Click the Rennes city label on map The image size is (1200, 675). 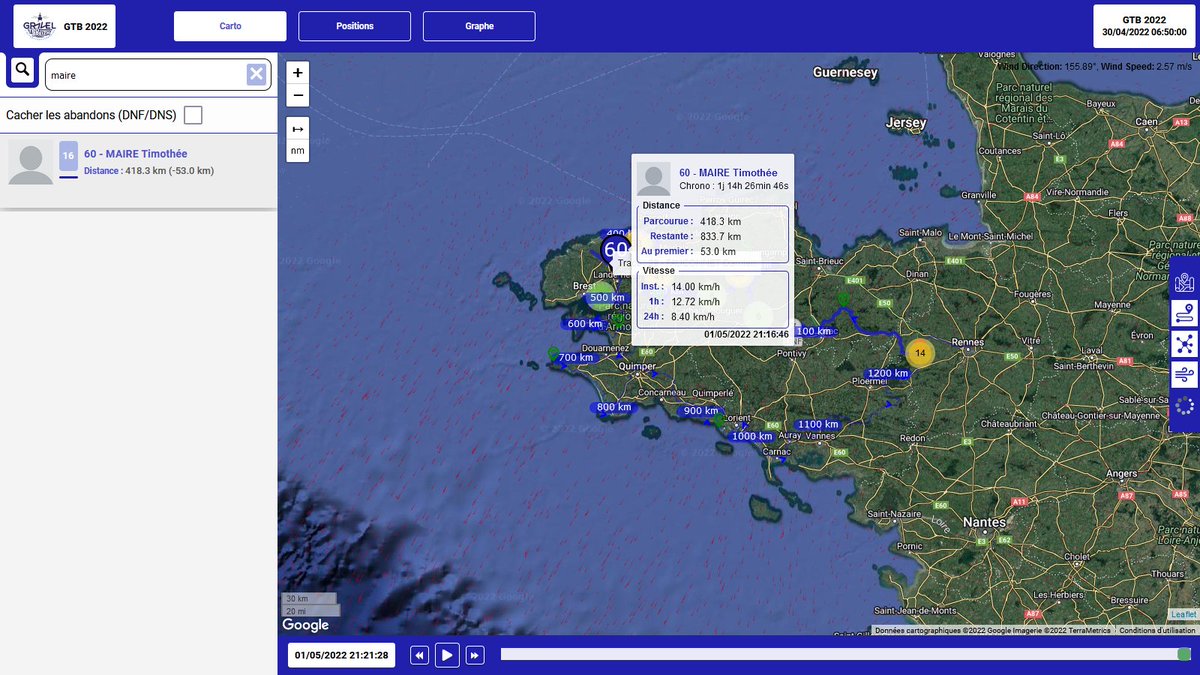pyautogui.click(x=967, y=342)
